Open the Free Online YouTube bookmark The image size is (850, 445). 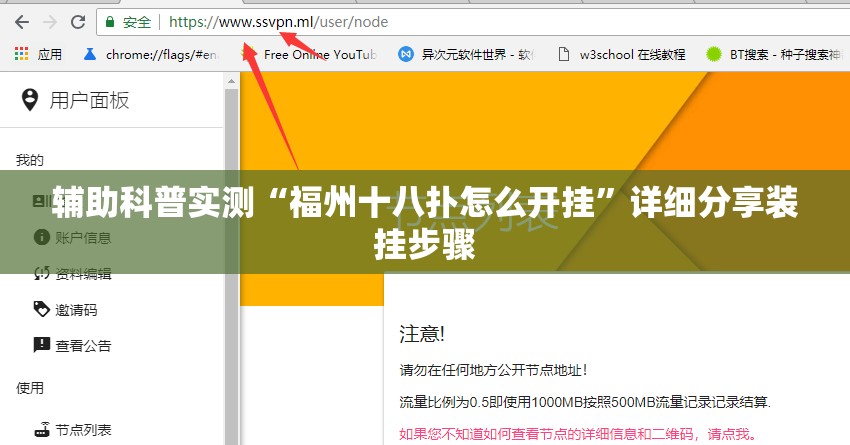click(309, 54)
